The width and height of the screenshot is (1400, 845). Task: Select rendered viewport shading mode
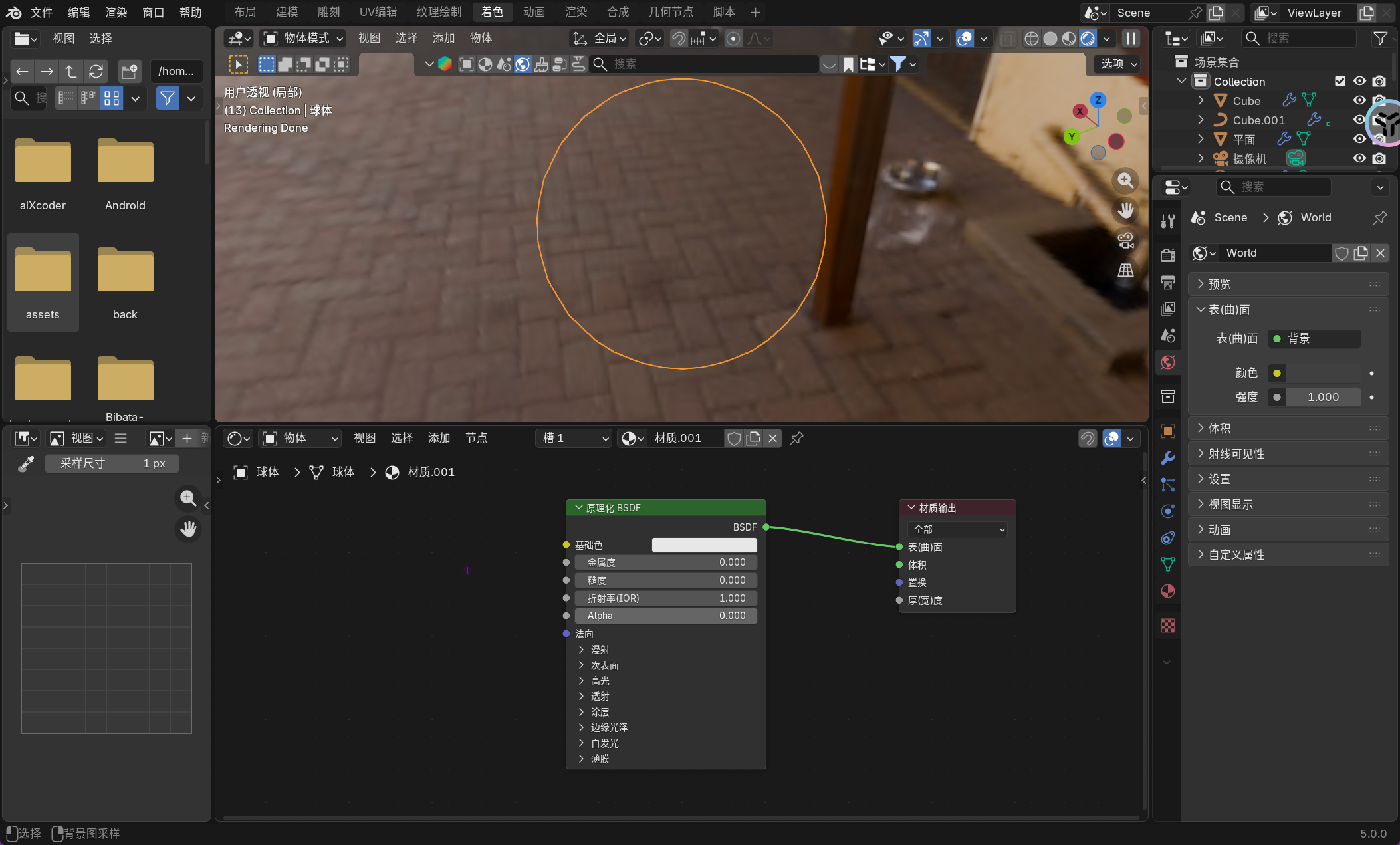coord(1088,39)
